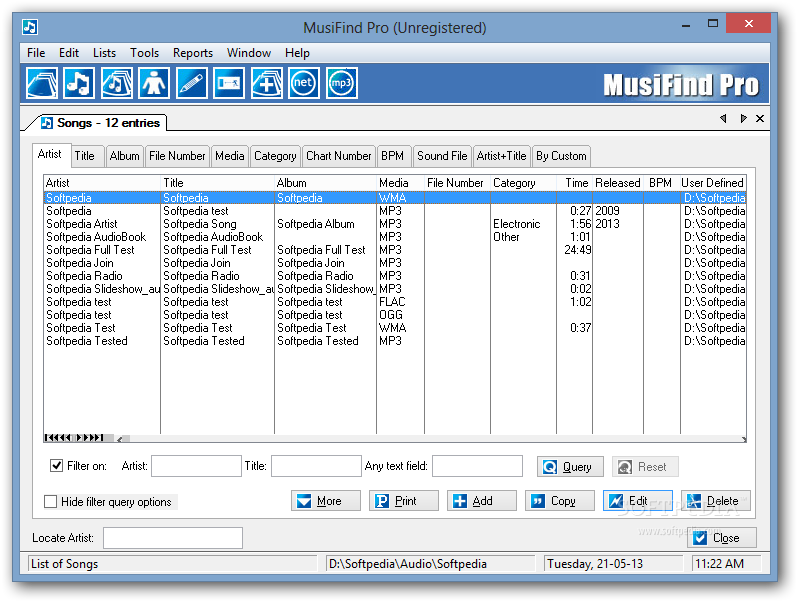Click the Query button
This screenshot has width=798, height=602.
point(570,467)
